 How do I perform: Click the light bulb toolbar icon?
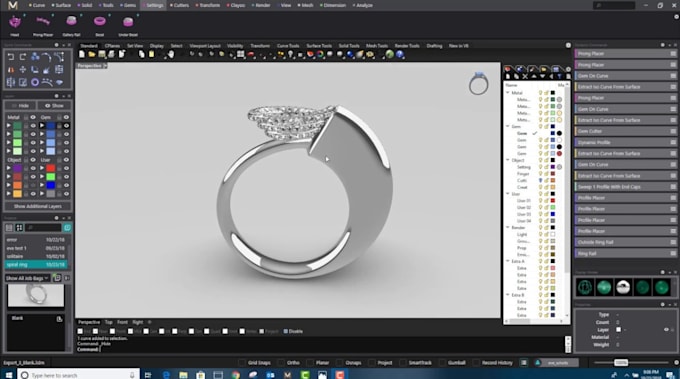290,54
